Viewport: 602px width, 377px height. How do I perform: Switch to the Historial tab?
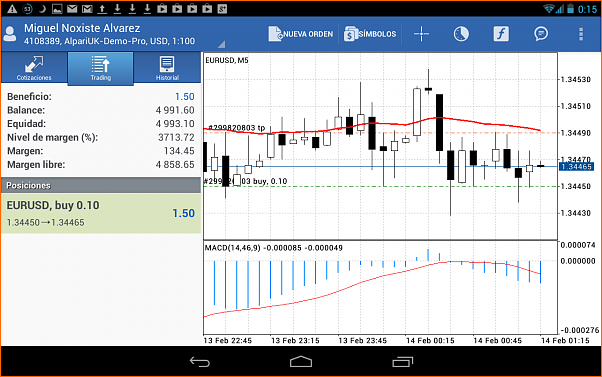[167, 68]
